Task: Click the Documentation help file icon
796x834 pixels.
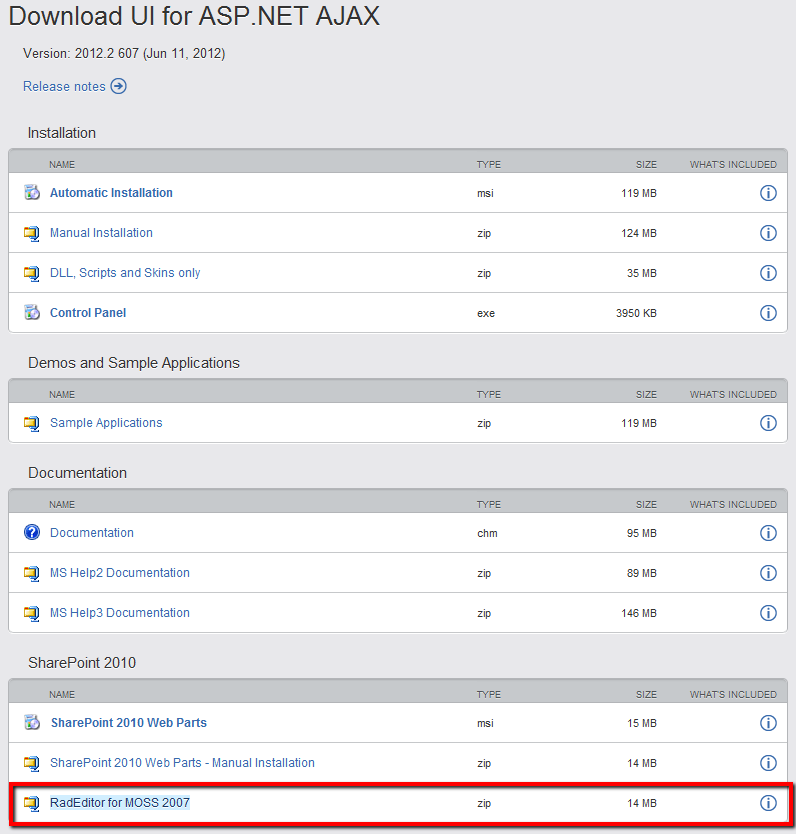Action: tap(31, 533)
